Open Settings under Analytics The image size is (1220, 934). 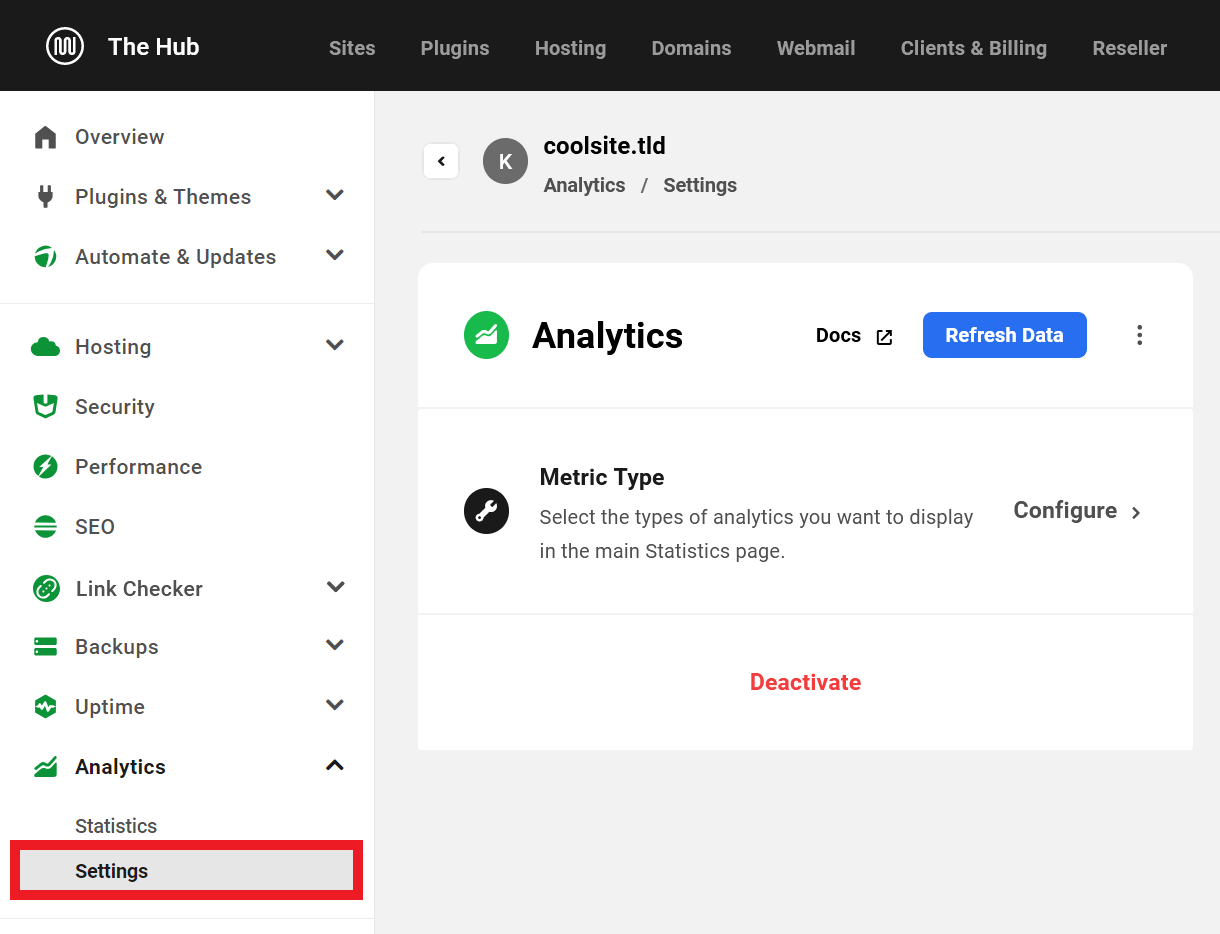point(186,871)
